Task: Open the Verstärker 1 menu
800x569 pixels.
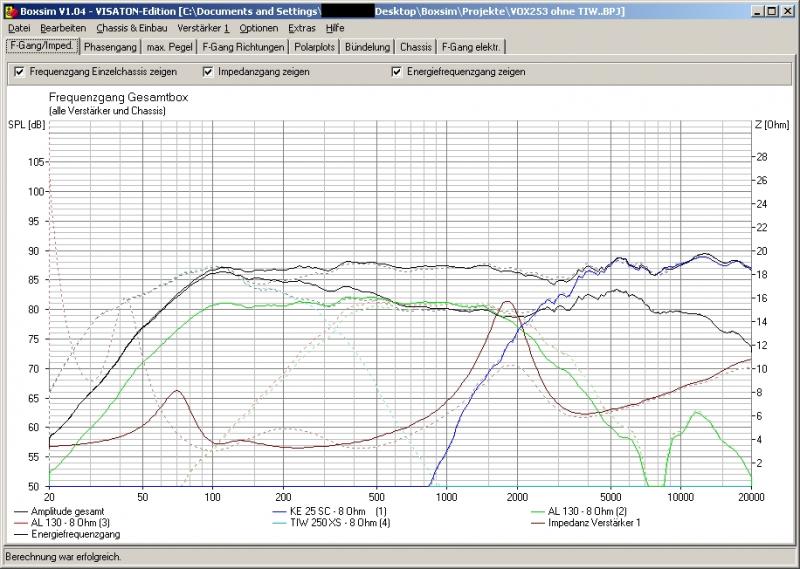Action: [x=203, y=28]
